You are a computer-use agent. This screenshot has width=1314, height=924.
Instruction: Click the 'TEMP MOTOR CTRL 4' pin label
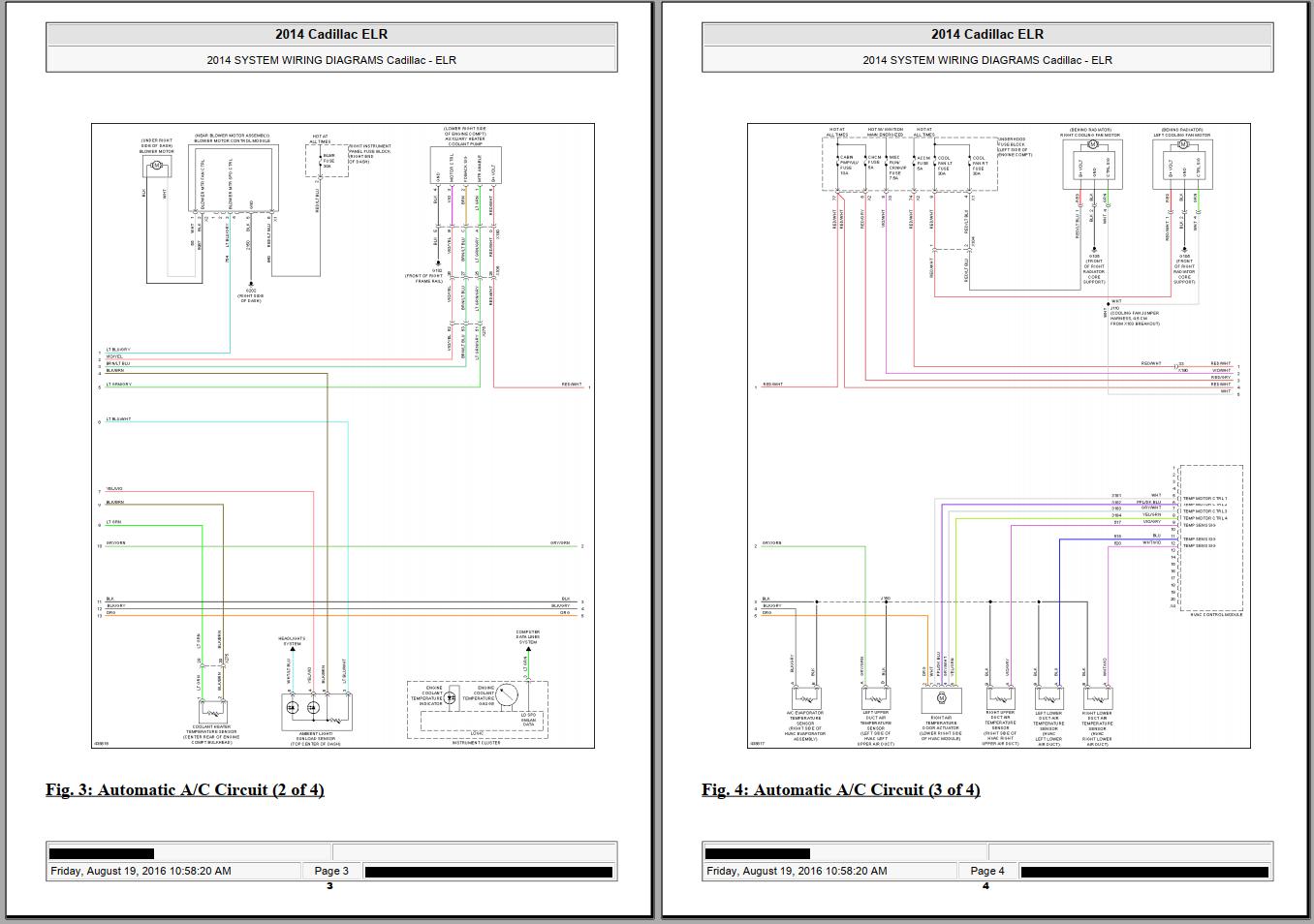(1204, 518)
